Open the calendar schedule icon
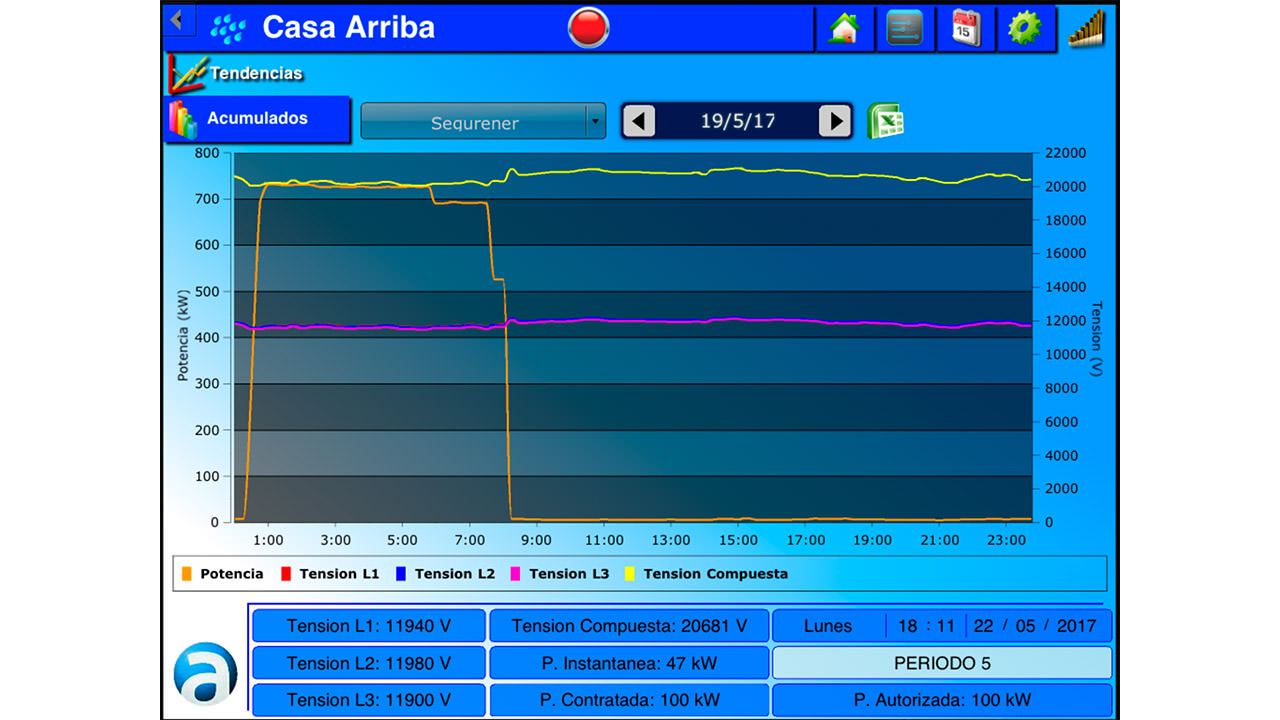The image size is (1280, 720). pos(965,28)
